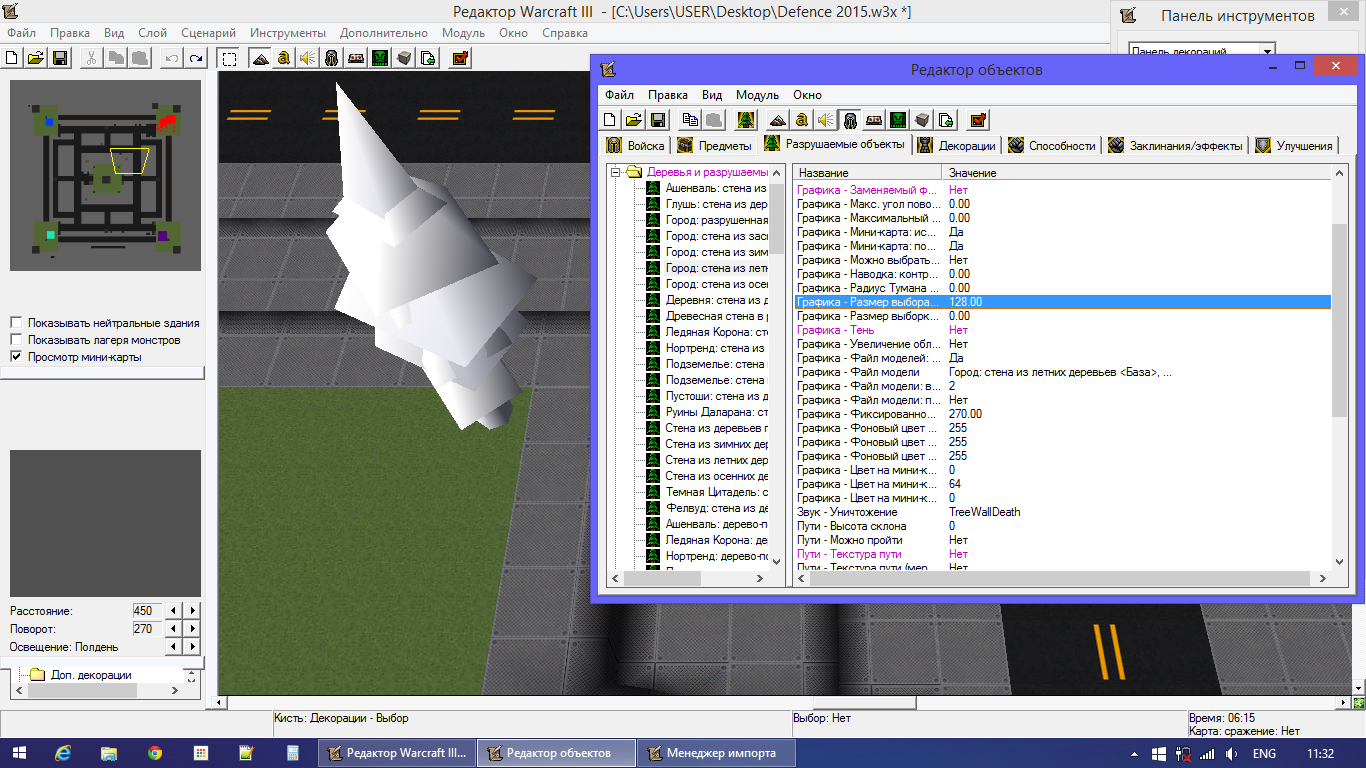1366x768 pixels.
Task: Activate the selection brush tool
Action: [229, 58]
